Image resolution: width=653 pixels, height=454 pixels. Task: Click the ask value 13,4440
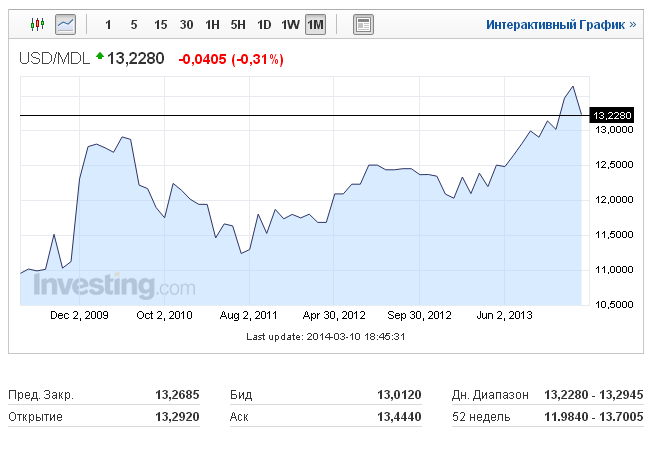[399, 417]
